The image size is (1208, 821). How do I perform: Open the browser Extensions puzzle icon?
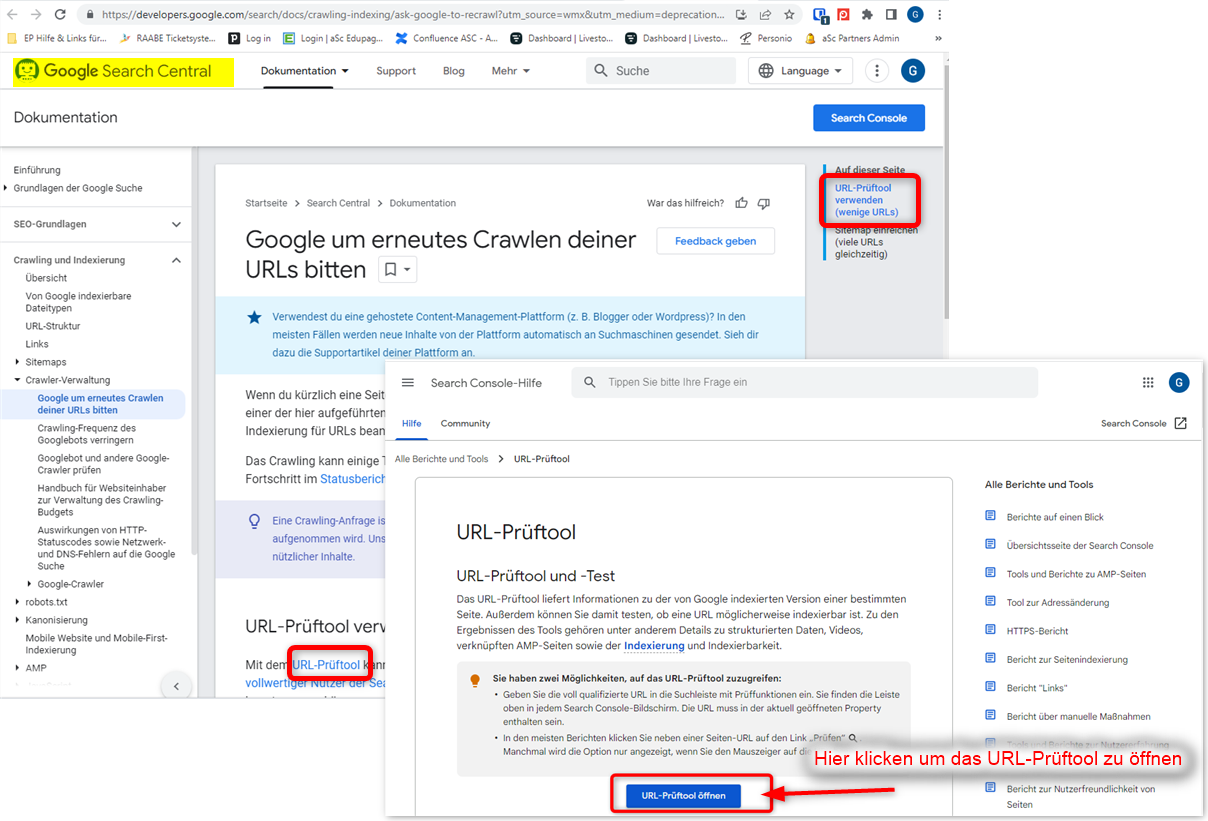(867, 15)
